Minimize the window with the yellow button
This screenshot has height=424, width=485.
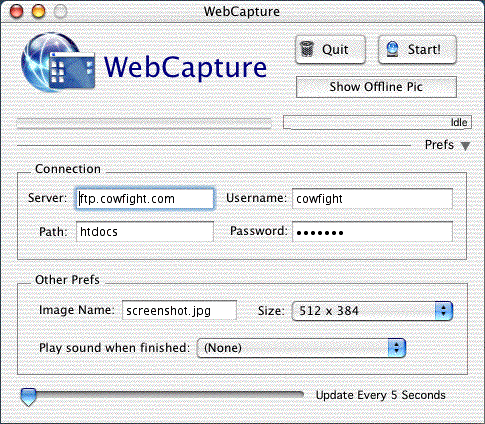coord(38,11)
